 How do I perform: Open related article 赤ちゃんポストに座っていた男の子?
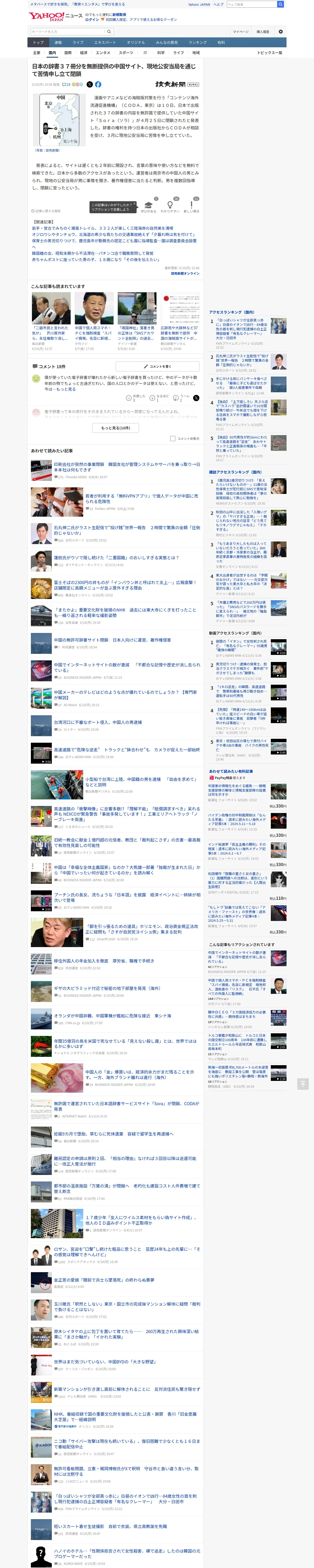(96, 259)
